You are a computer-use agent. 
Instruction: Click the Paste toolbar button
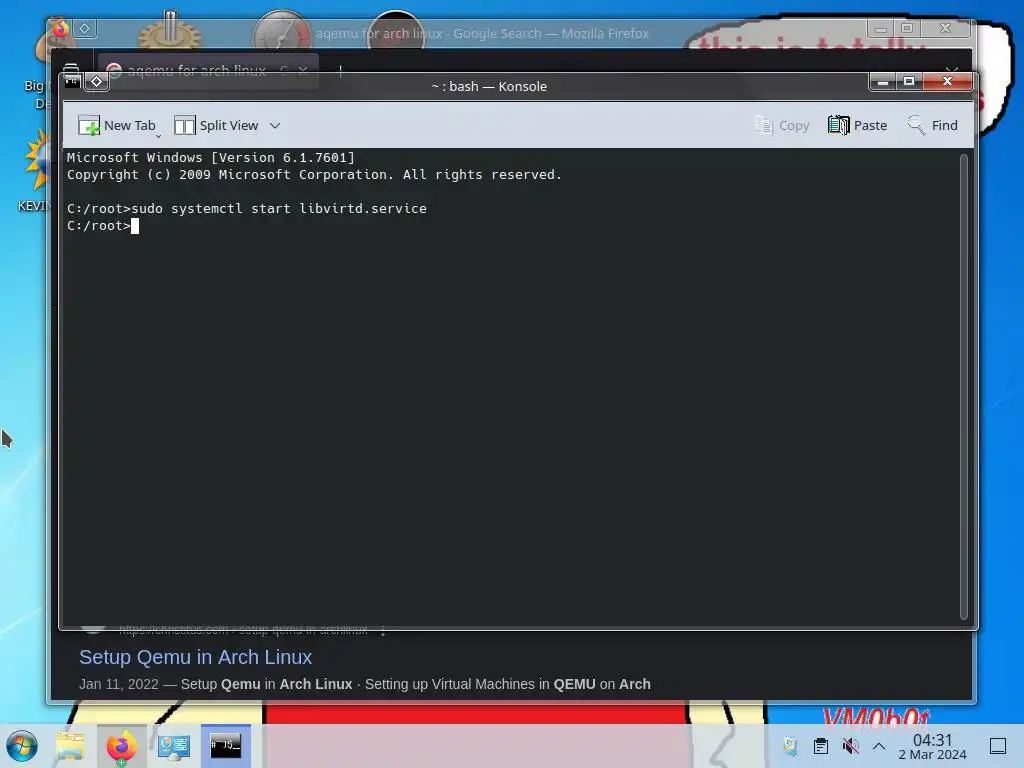[x=857, y=125]
